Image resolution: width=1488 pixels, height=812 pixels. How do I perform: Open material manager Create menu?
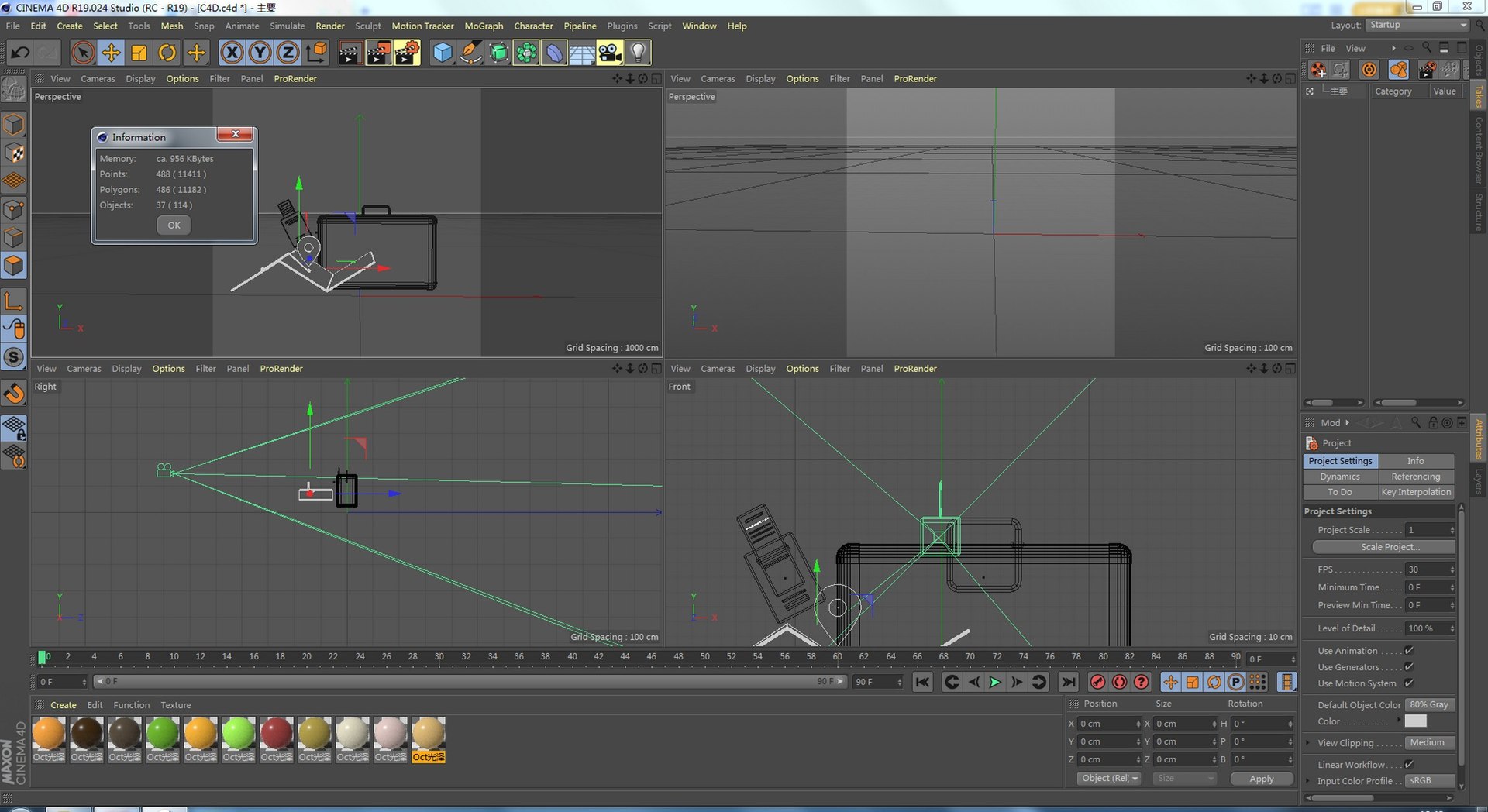[64, 705]
